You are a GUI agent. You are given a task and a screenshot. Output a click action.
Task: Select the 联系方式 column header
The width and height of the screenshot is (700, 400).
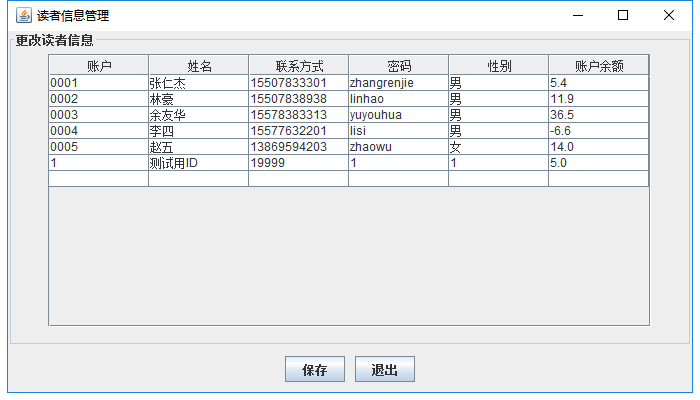pos(299,66)
